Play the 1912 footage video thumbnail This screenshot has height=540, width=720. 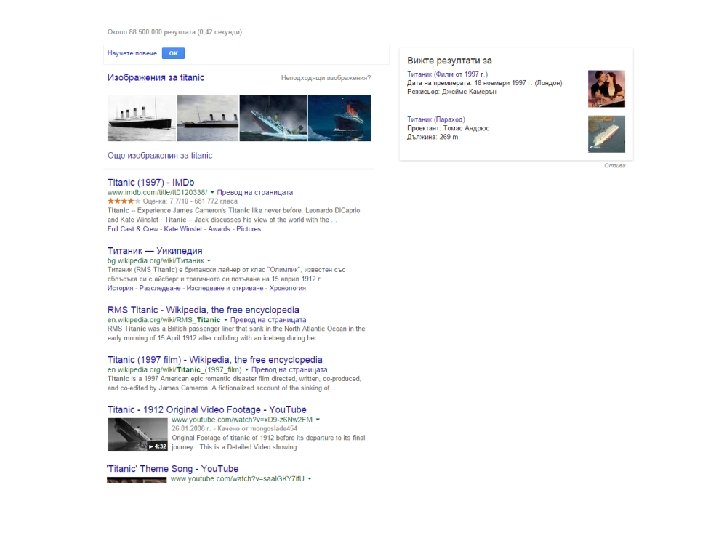click(138, 434)
